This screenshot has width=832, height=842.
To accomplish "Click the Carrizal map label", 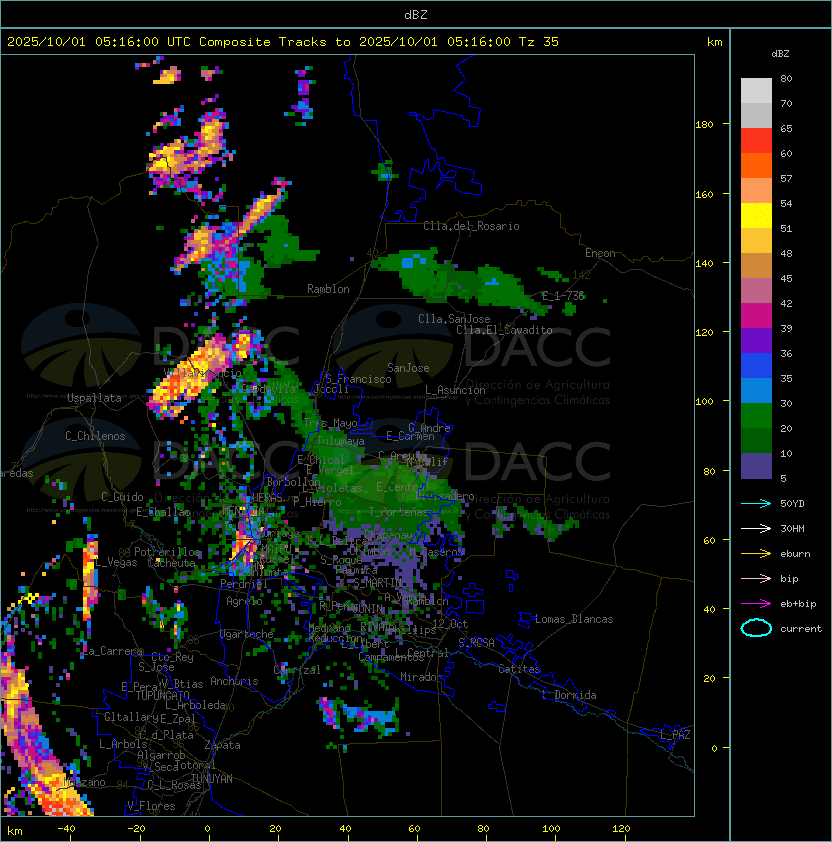I will coord(297,670).
